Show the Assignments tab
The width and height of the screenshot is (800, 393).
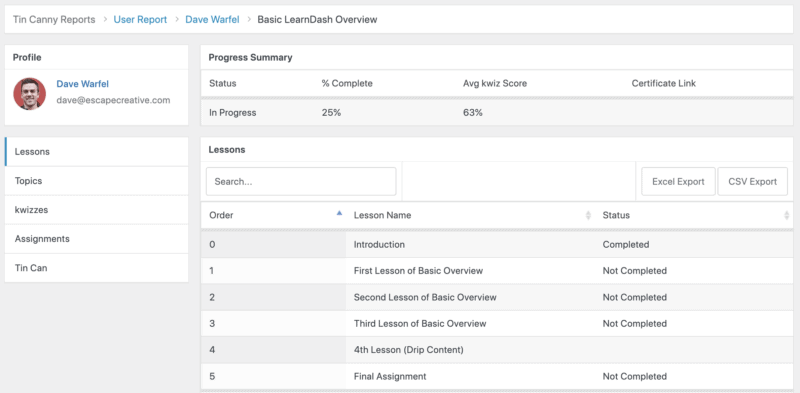pyautogui.click(x=96, y=239)
